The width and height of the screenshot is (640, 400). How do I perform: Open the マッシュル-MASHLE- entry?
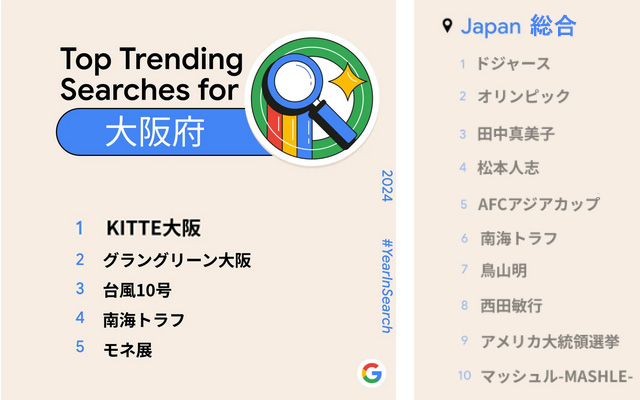[556, 376]
